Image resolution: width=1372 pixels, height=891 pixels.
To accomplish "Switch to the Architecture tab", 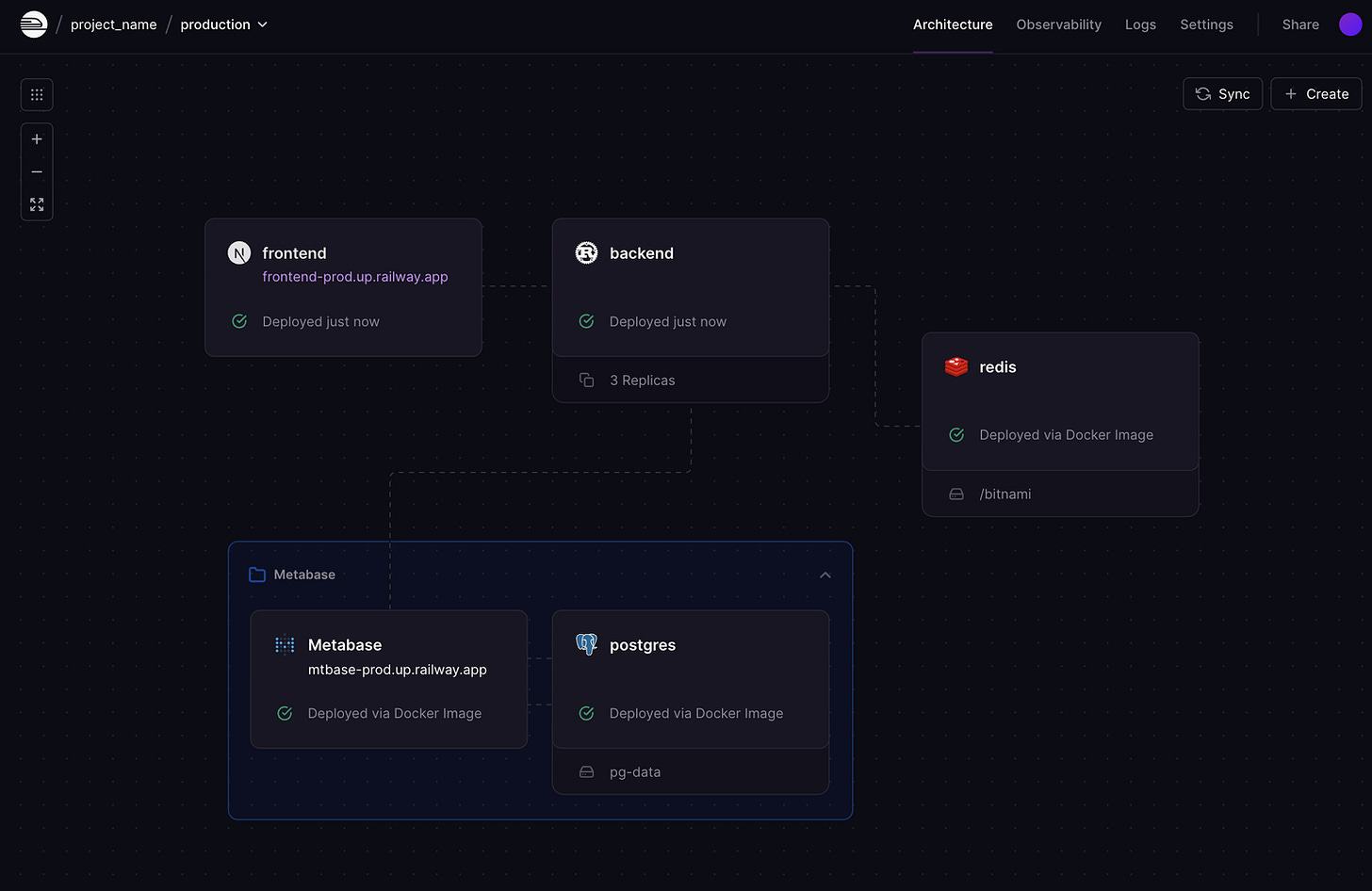I will pyautogui.click(x=953, y=24).
